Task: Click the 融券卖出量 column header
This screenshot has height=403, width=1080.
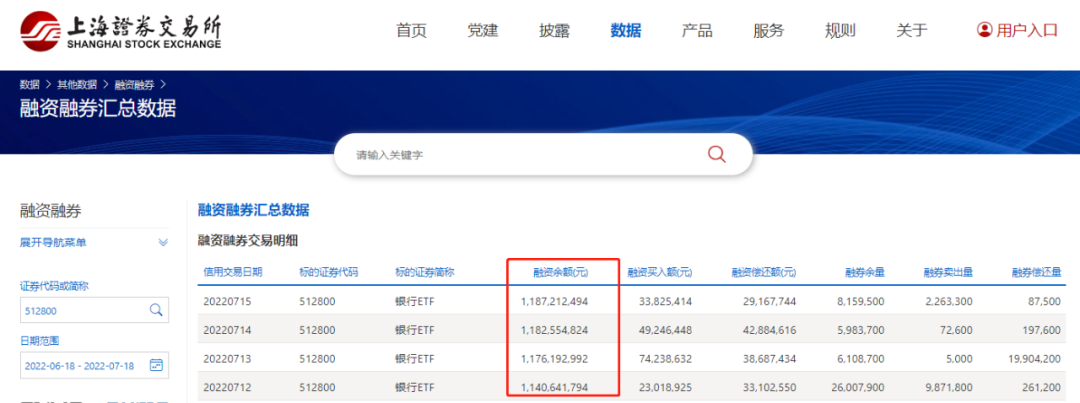Action: click(948, 272)
